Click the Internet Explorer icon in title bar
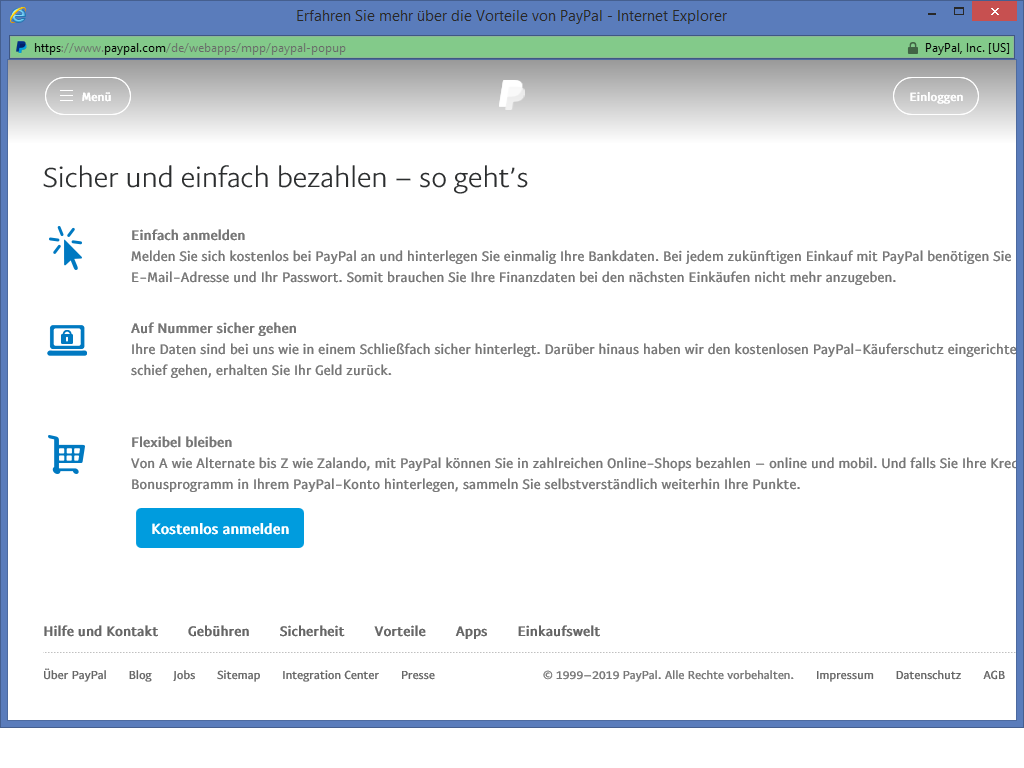 click(18, 15)
